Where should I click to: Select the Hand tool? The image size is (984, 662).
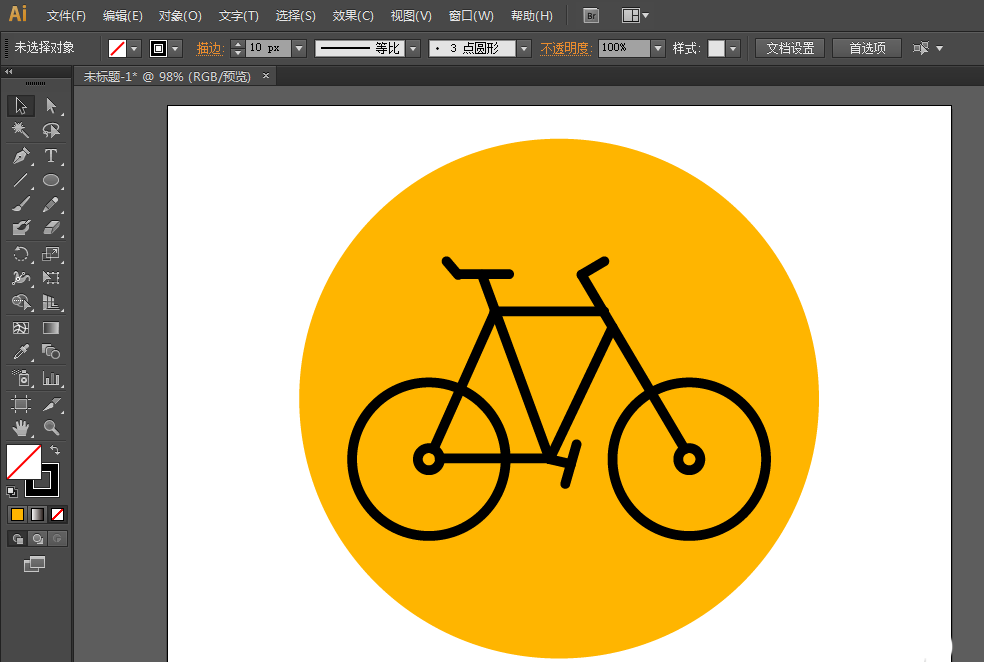21,428
